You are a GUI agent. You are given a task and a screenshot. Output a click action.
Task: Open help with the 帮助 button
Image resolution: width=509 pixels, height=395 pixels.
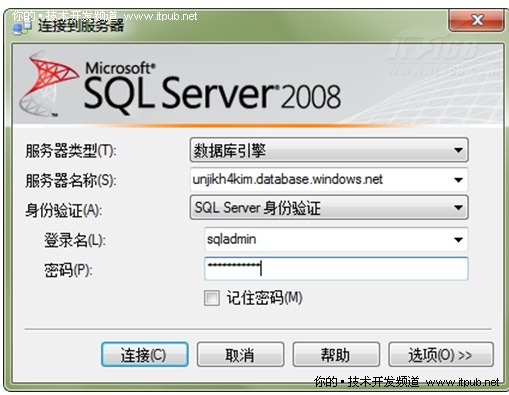(336, 354)
